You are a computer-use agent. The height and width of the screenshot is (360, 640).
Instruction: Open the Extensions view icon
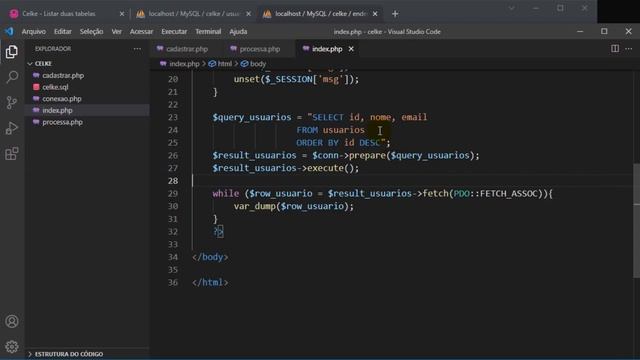(12, 154)
